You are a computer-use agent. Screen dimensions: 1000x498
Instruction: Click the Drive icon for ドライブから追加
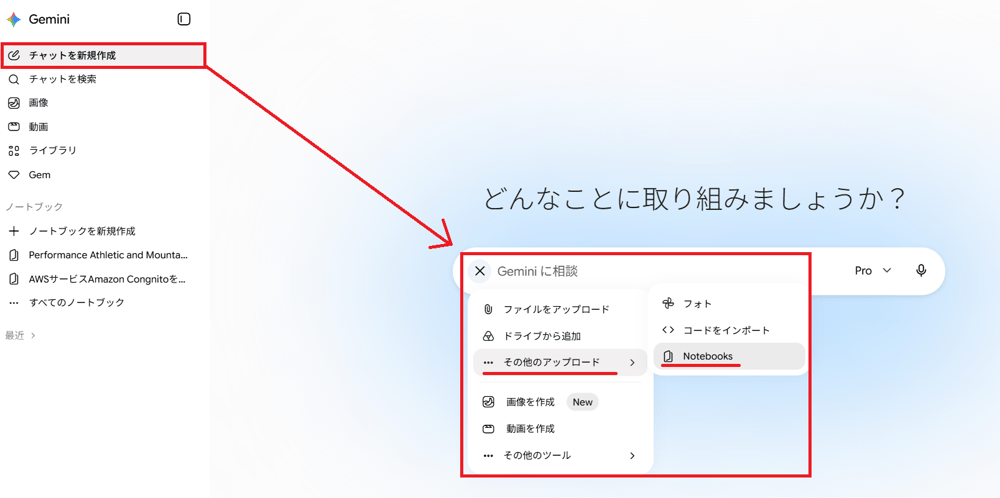coord(488,335)
